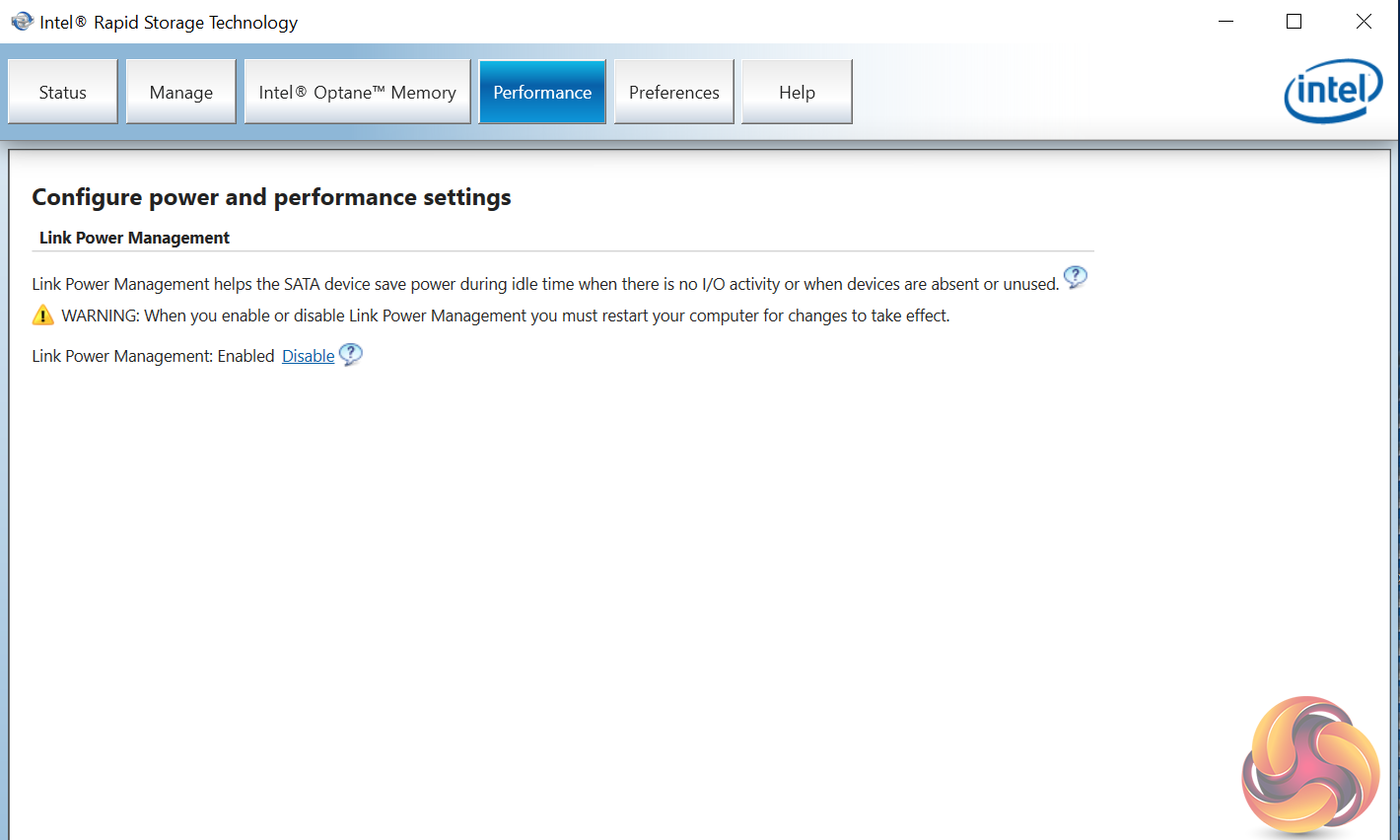Click the WARNING restart message text
1400x840 pixels.
pyautogui.click(x=506, y=315)
